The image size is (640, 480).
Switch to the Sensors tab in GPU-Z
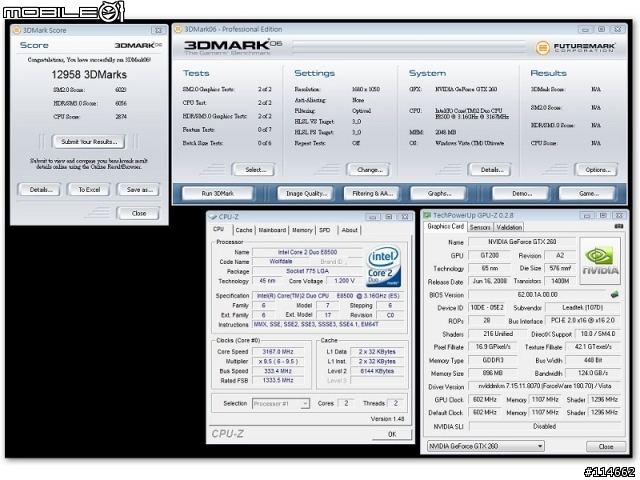(480, 227)
